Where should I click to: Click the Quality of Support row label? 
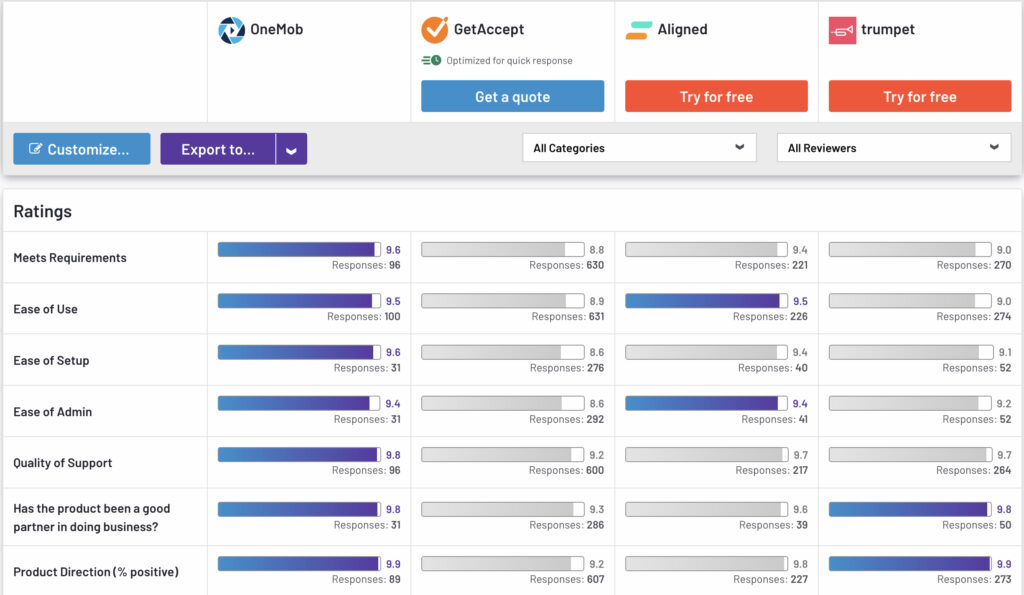coord(63,463)
